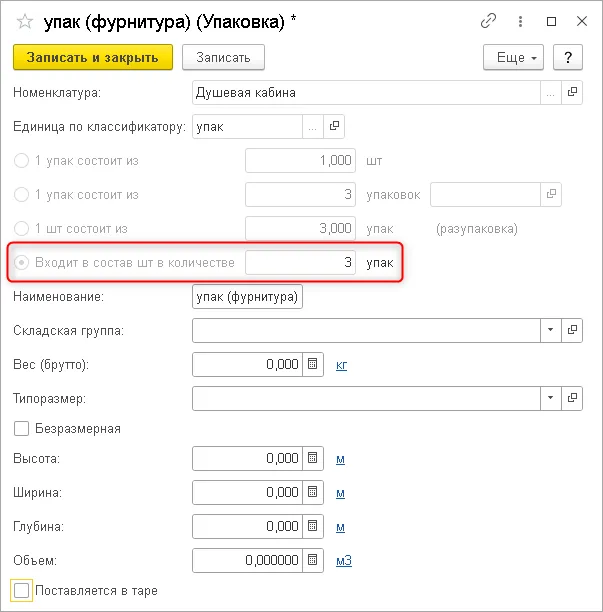Image resolution: width=603 pixels, height=612 pixels.
Task: Open parent packaging card icon
Action: point(551,194)
